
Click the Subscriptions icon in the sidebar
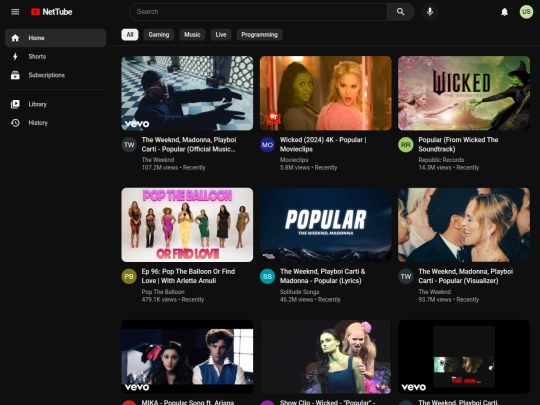coord(15,75)
